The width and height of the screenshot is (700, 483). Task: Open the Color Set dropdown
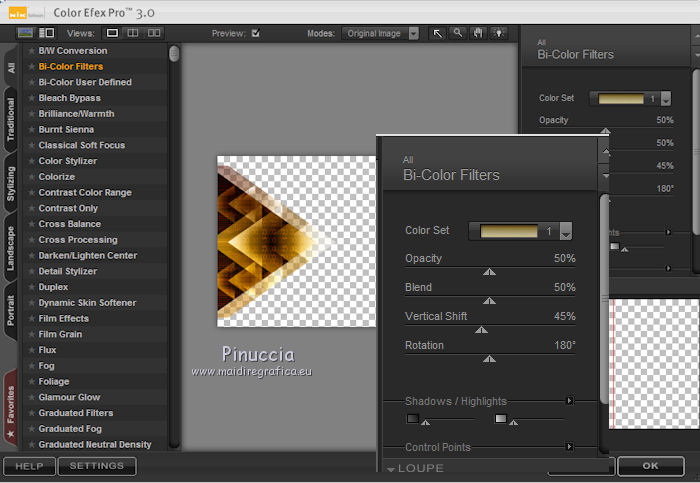(566, 232)
